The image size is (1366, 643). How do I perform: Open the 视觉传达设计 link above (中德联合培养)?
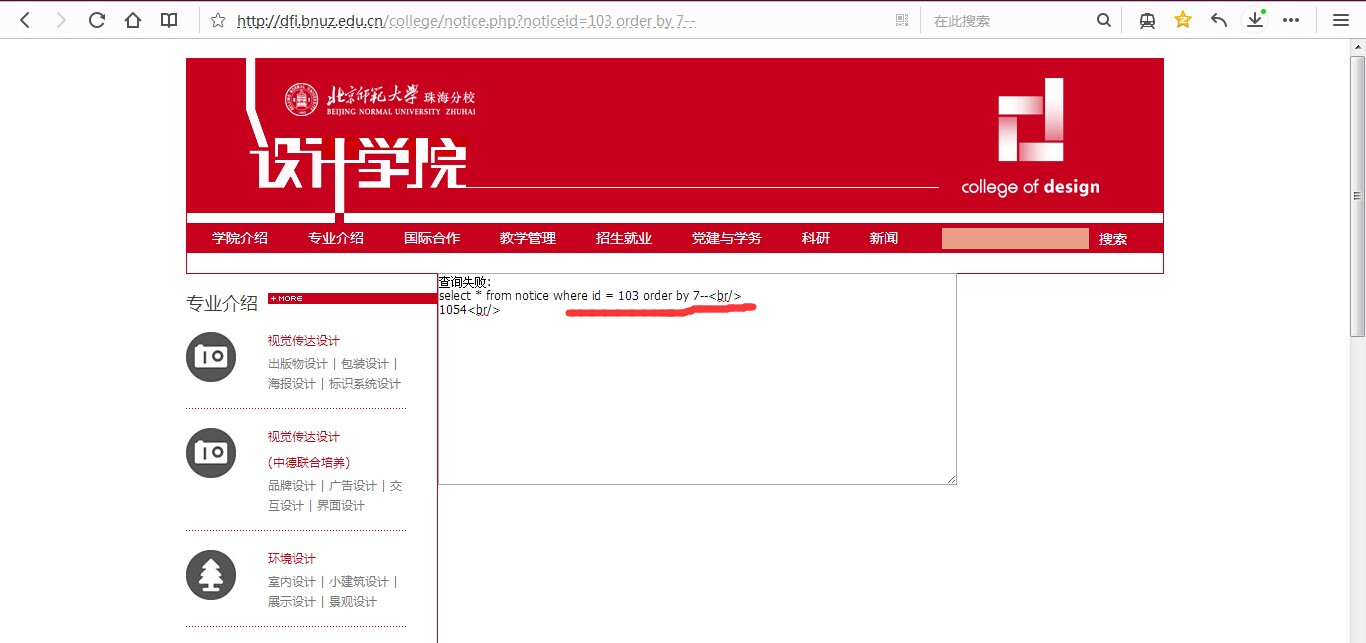[x=304, y=437]
